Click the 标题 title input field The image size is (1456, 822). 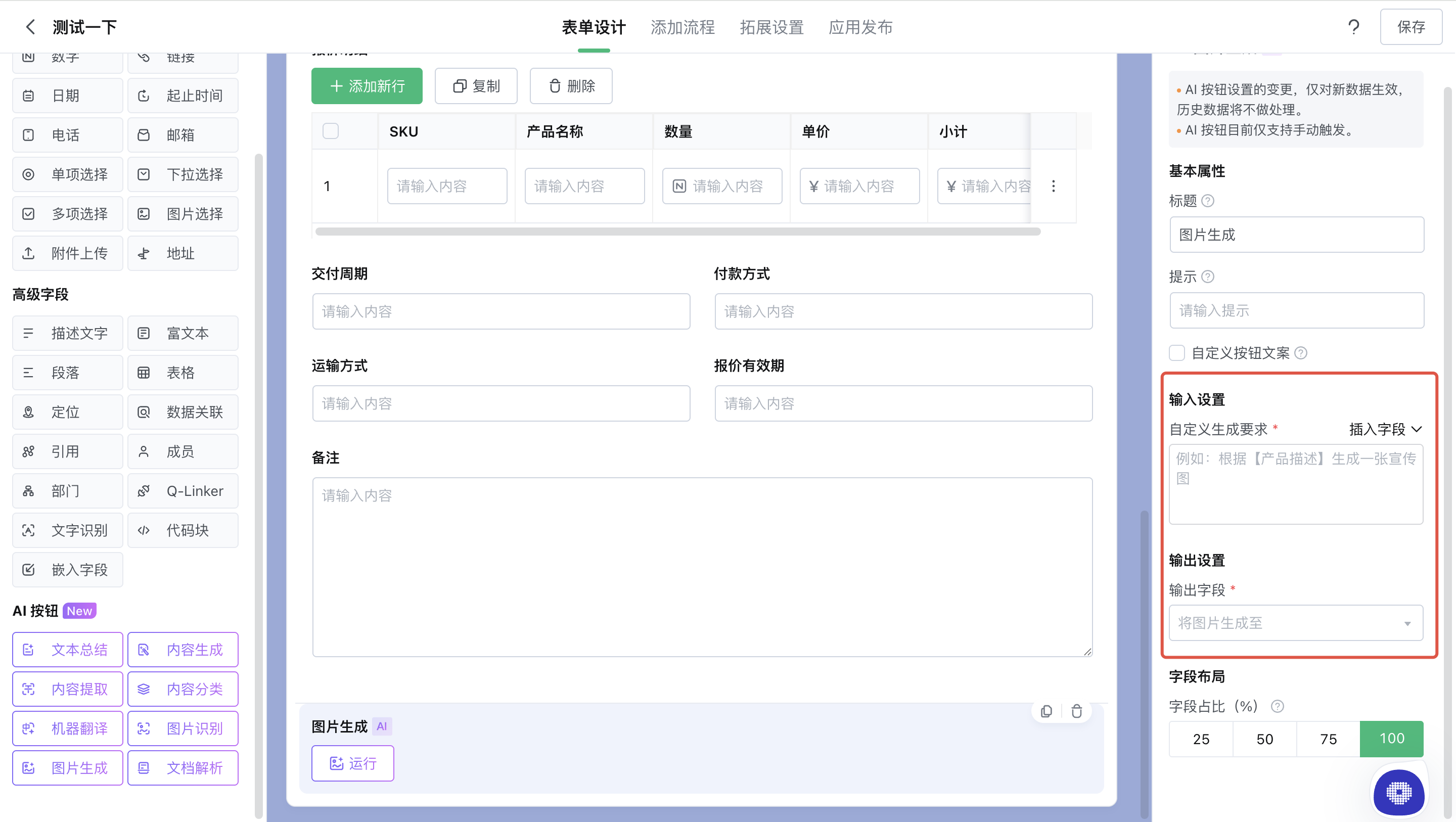(1297, 235)
